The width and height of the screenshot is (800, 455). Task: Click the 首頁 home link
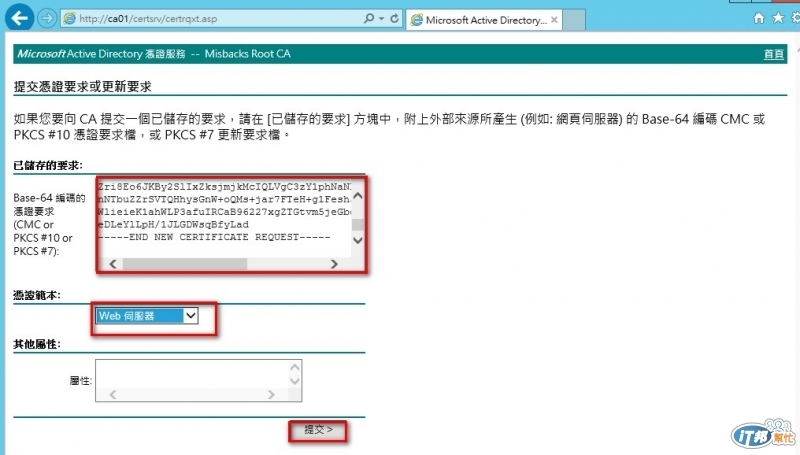[x=773, y=54]
